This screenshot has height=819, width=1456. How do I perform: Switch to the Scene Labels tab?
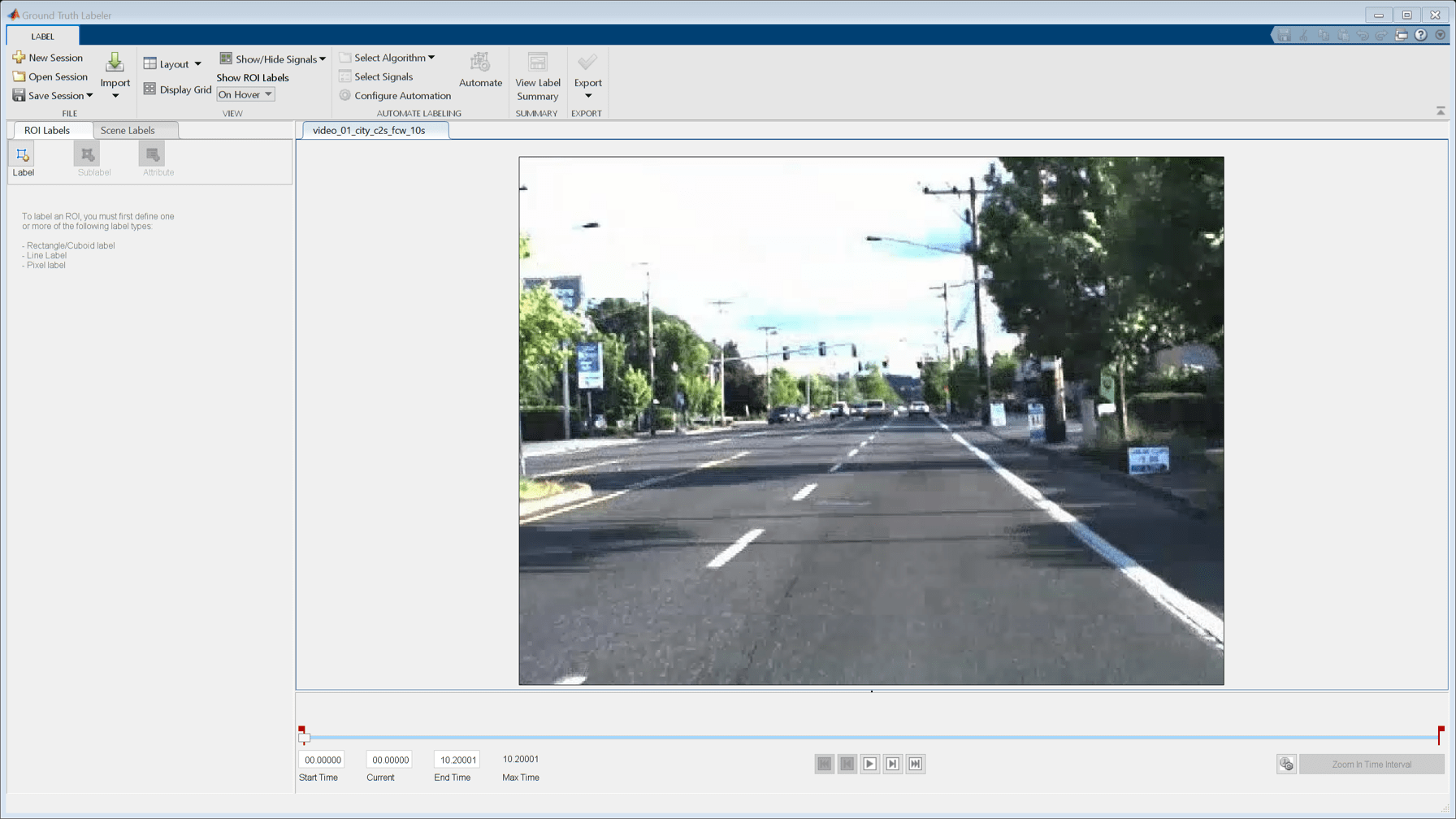click(128, 130)
